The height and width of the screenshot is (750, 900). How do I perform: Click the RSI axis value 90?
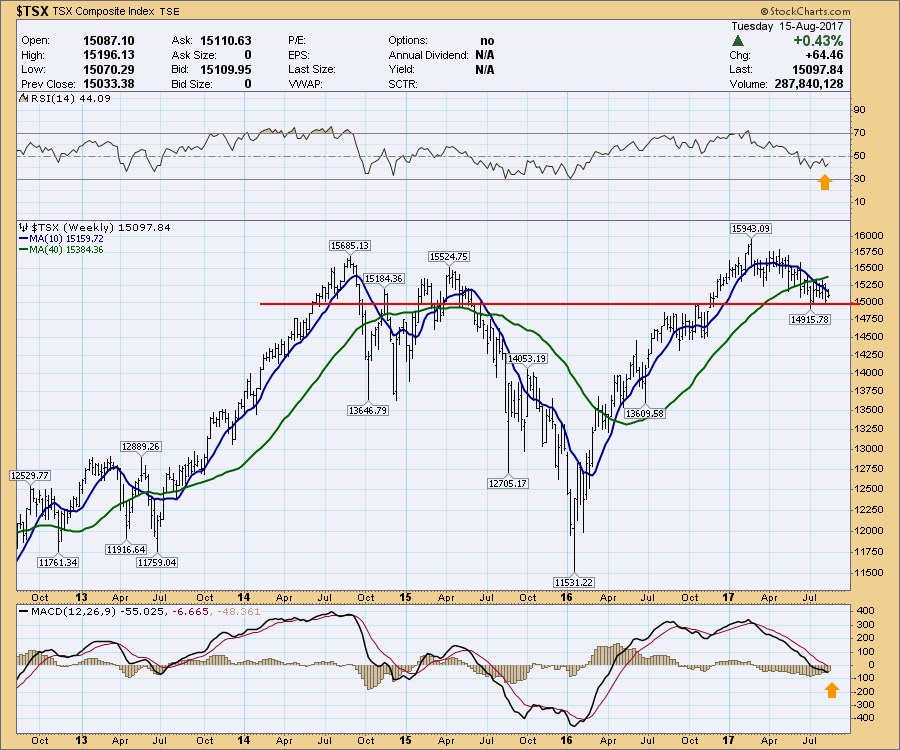859,110
